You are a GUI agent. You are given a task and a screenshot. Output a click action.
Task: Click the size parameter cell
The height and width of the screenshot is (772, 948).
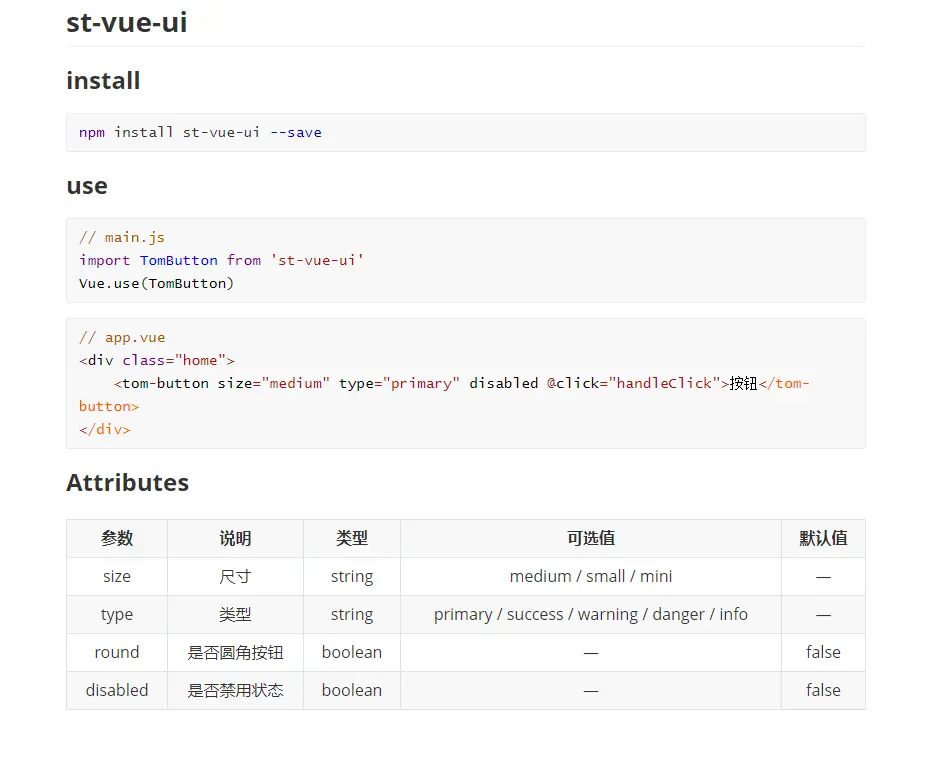pyautogui.click(x=117, y=576)
